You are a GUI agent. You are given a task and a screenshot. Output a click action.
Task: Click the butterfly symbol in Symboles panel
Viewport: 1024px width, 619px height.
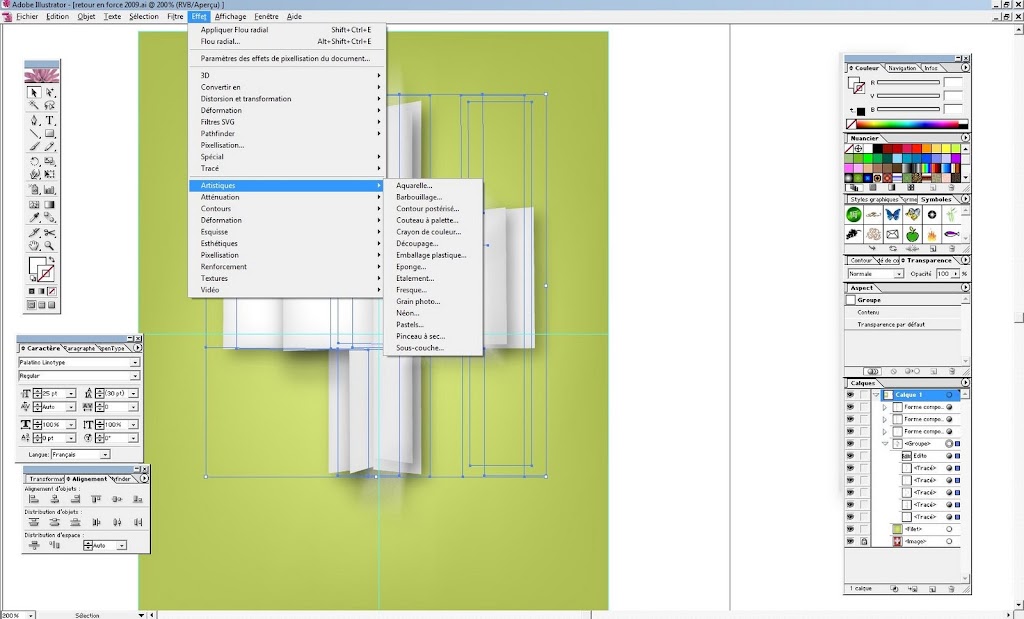[893, 214]
